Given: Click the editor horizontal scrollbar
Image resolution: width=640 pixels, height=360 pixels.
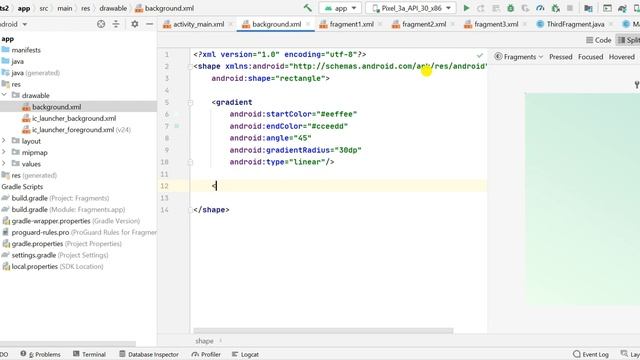Looking at the screenshot, I should [323, 331].
